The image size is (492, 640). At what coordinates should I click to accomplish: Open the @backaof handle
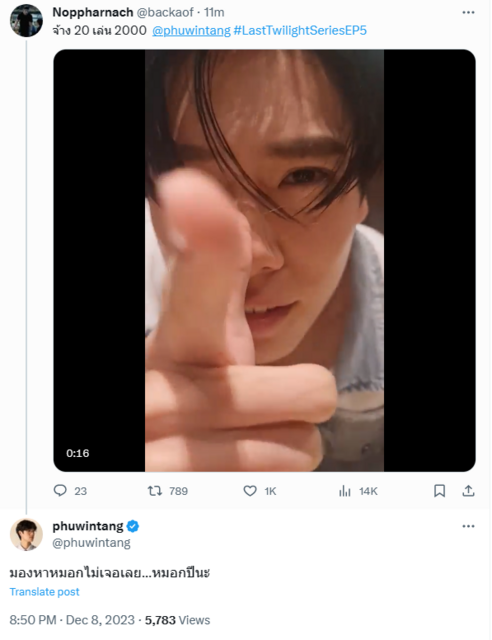[165, 13]
